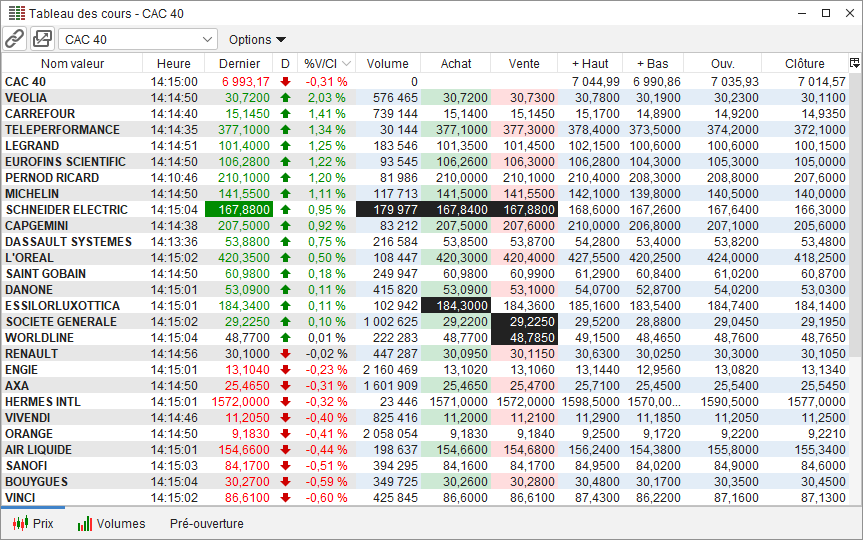The height and width of the screenshot is (540, 863).
Task: Click the column chooser icon after Clôture
Action: (854, 63)
